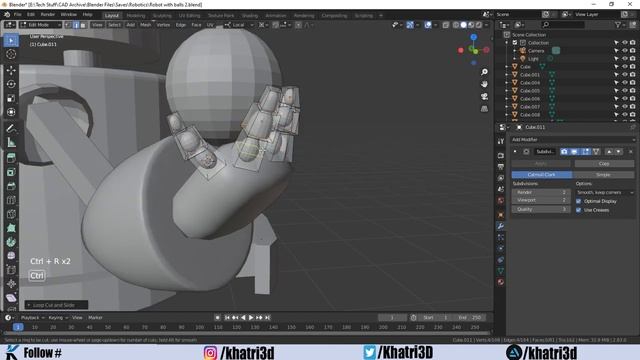The height and width of the screenshot is (360, 640).
Task: Open the shading options dropdown arrow
Action: click(487, 25)
